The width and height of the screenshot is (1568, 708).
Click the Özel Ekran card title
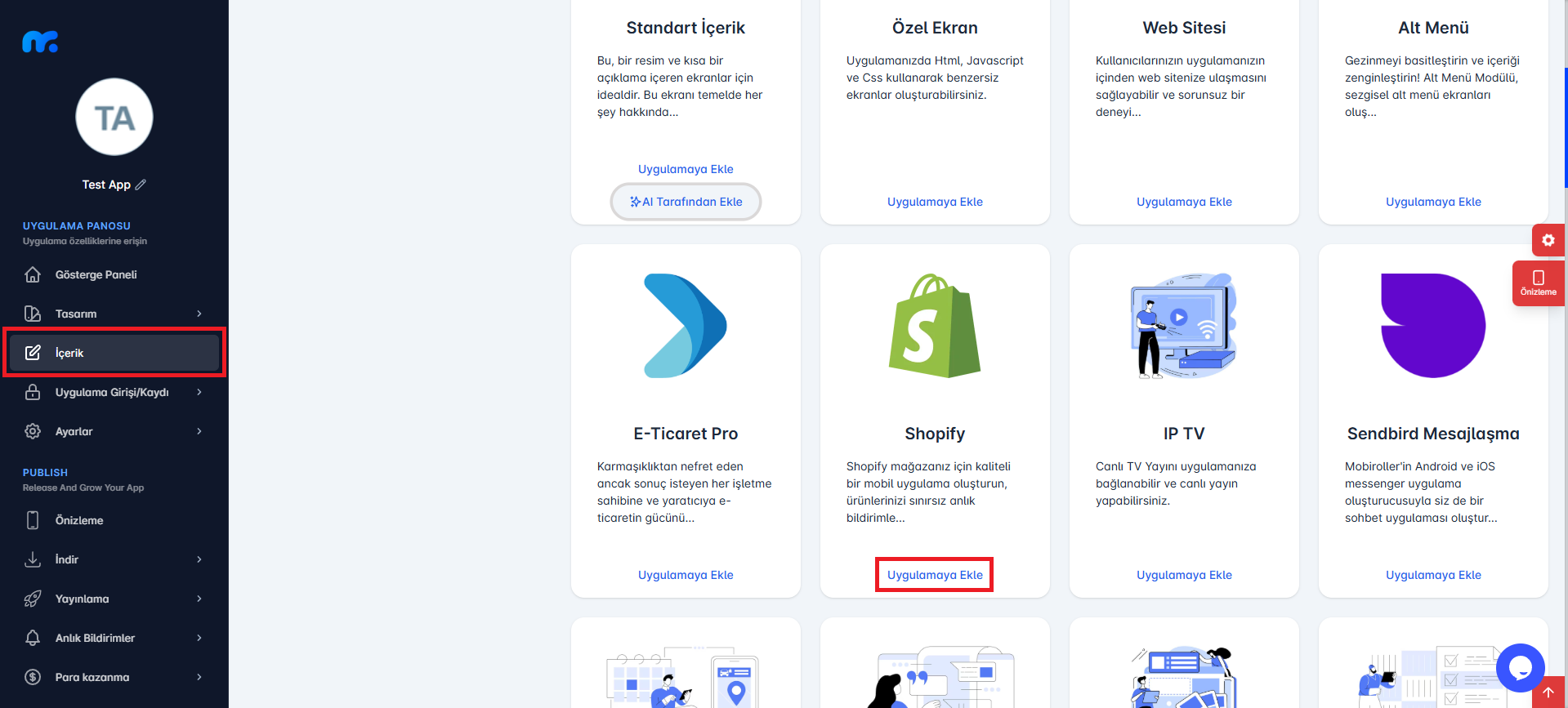coord(935,28)
